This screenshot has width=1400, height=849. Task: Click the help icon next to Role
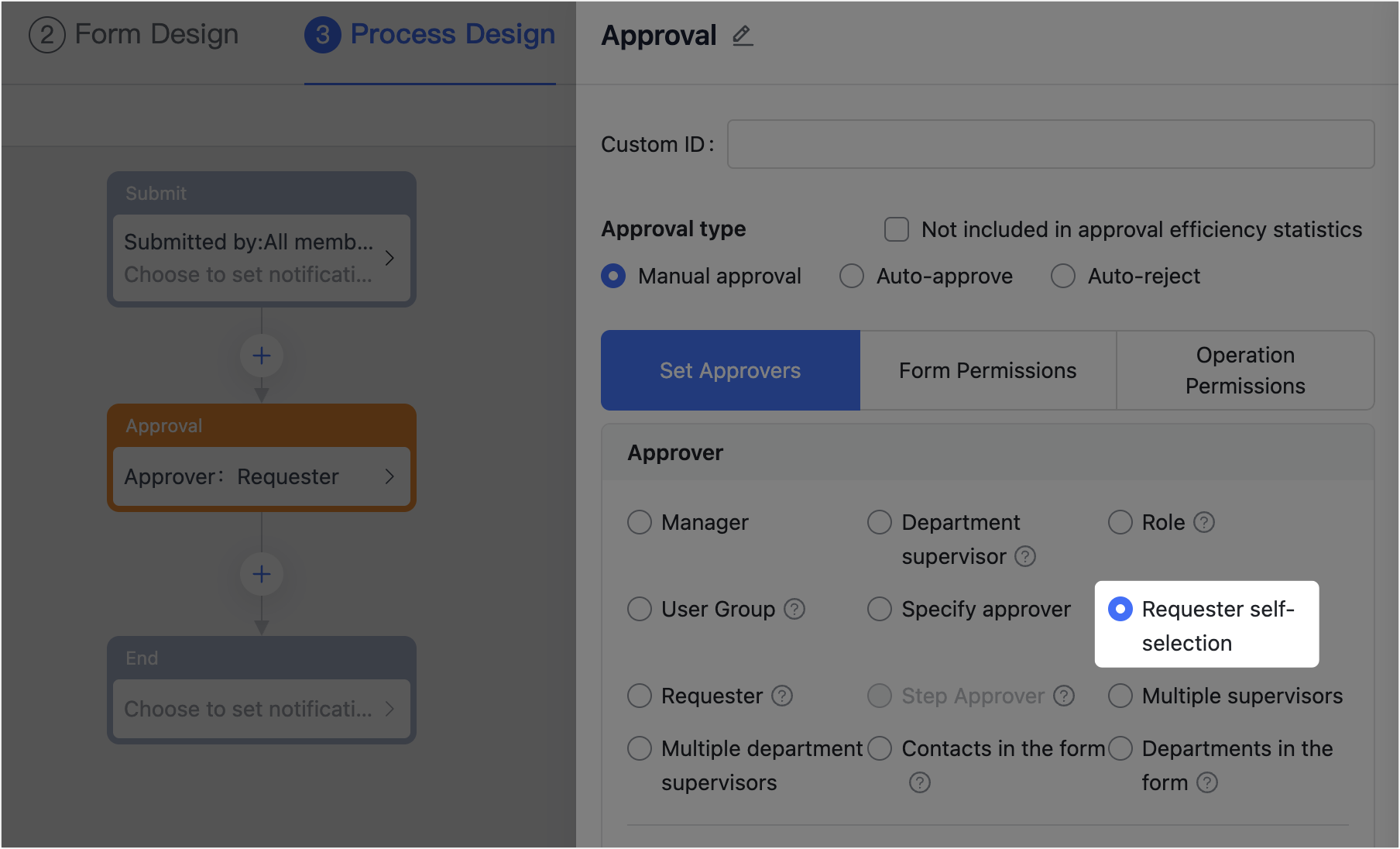1204,523
